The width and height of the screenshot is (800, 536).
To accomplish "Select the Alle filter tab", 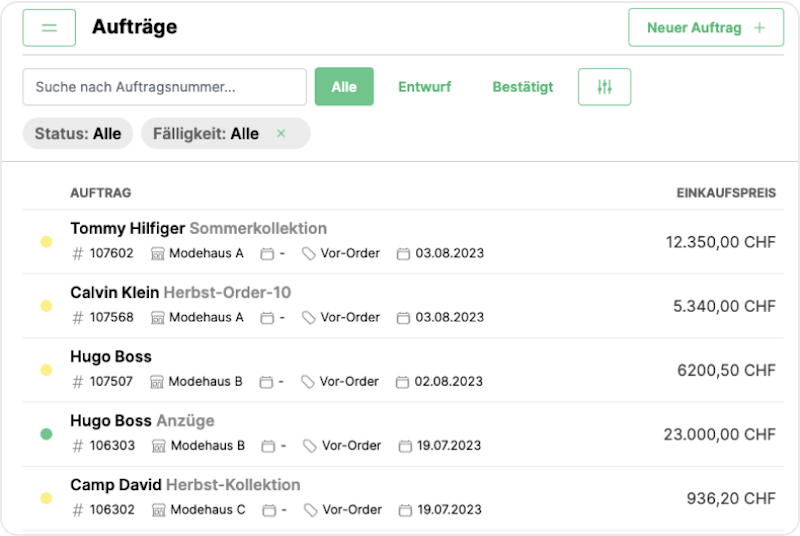I will coord(344,87).
